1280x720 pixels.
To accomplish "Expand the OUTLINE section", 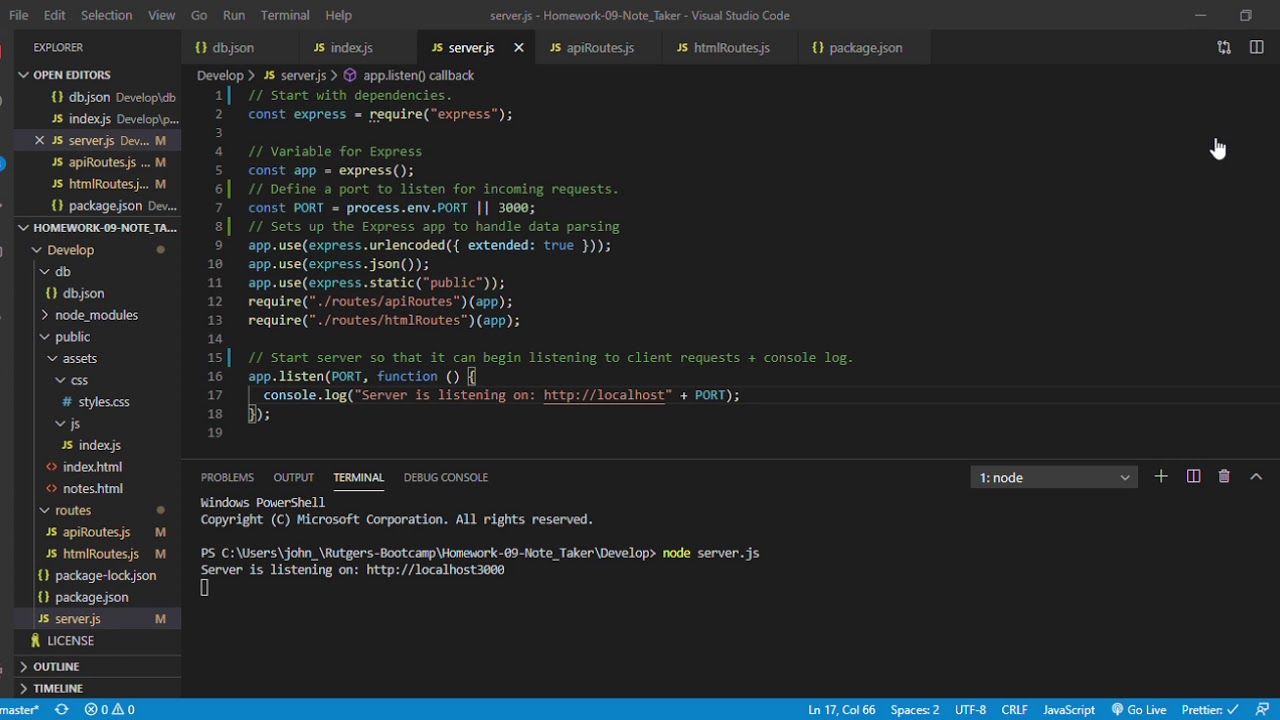I will coord(56,667).
